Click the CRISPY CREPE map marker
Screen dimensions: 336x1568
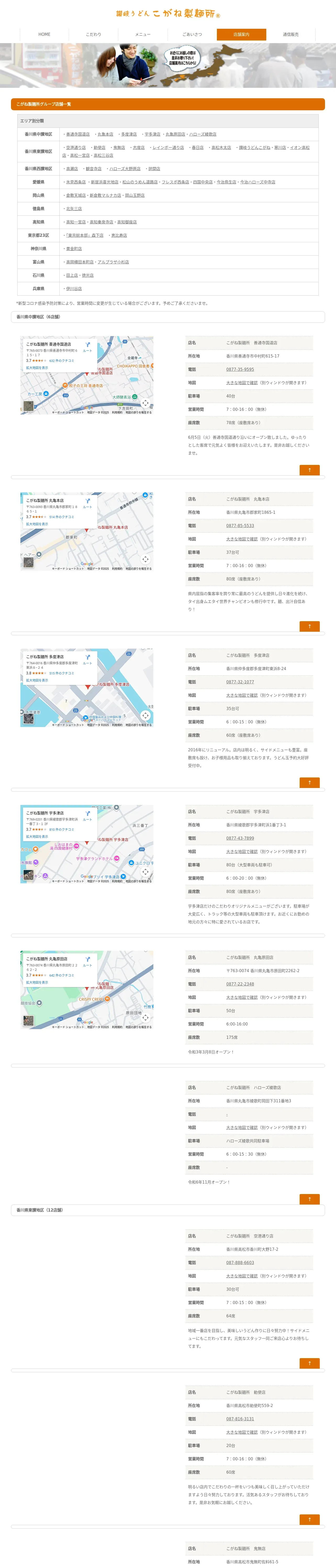[107, 999]
